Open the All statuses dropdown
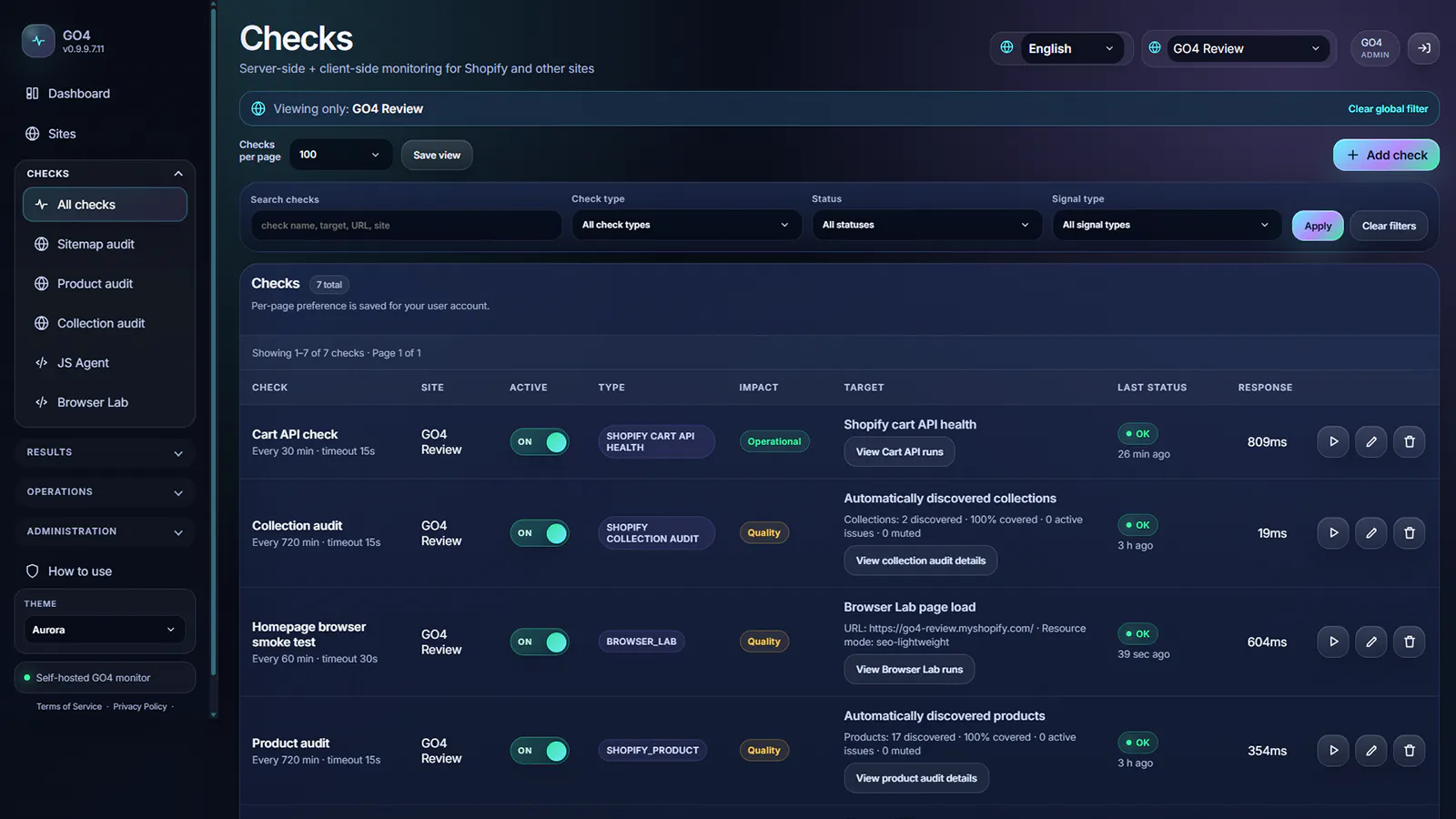The image size is (1456, 819). [926, 225]
